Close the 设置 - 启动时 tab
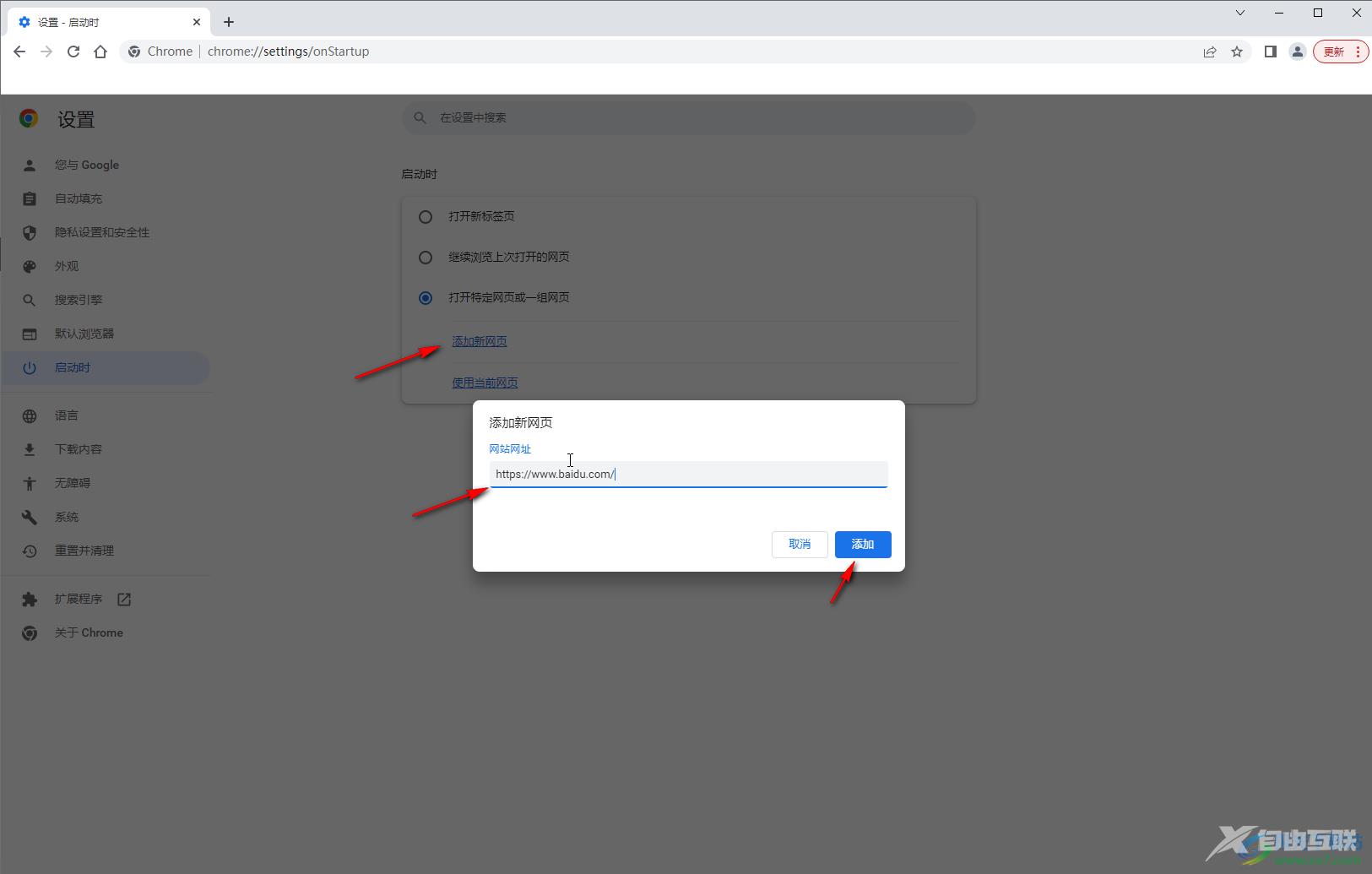The width and height of the screenshot is (1372, 874). coord(197,22)
